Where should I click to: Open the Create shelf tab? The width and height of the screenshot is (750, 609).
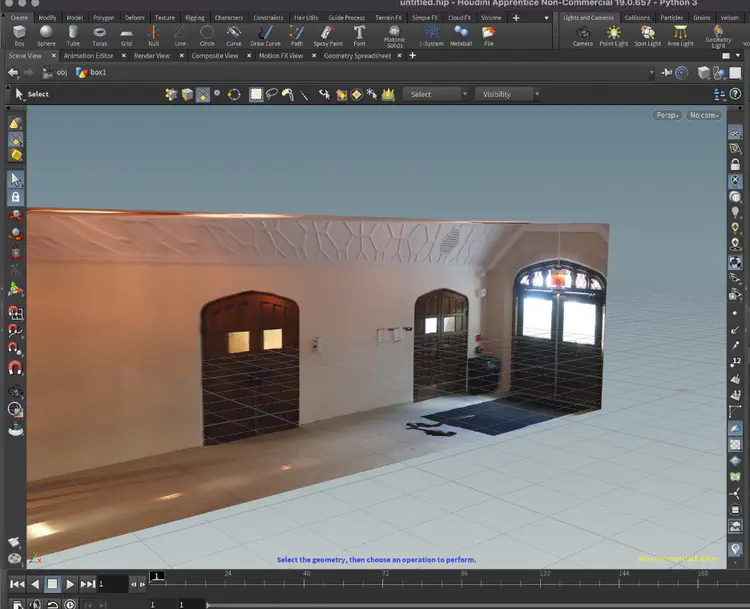(19, 18)
